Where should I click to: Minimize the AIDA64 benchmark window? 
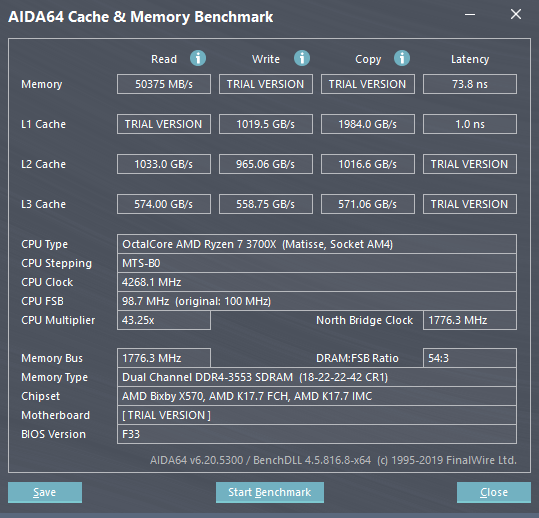470,14
